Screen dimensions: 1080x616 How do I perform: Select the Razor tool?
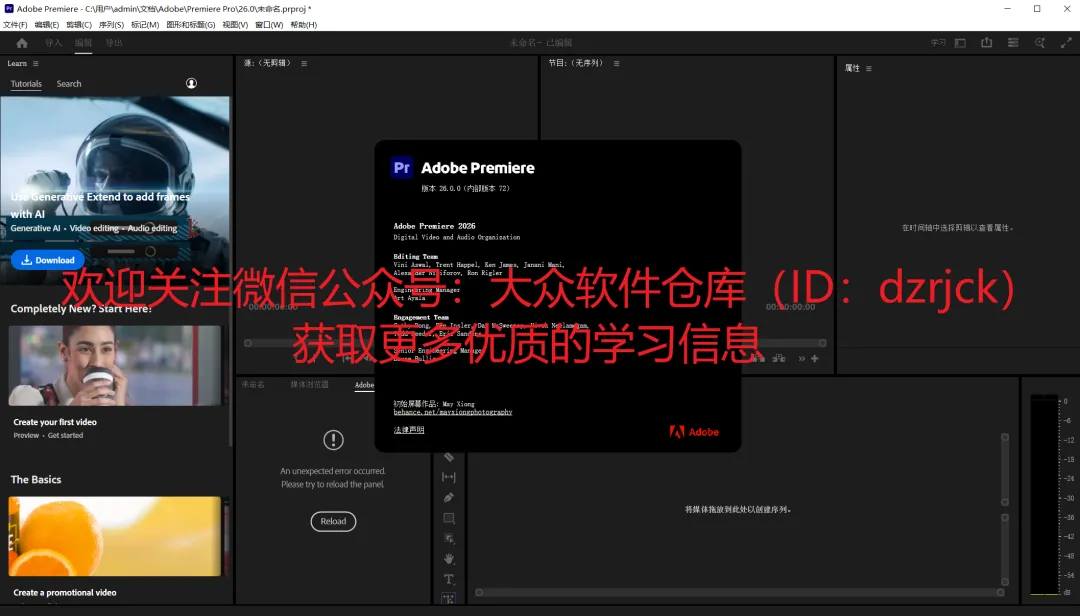448,458
